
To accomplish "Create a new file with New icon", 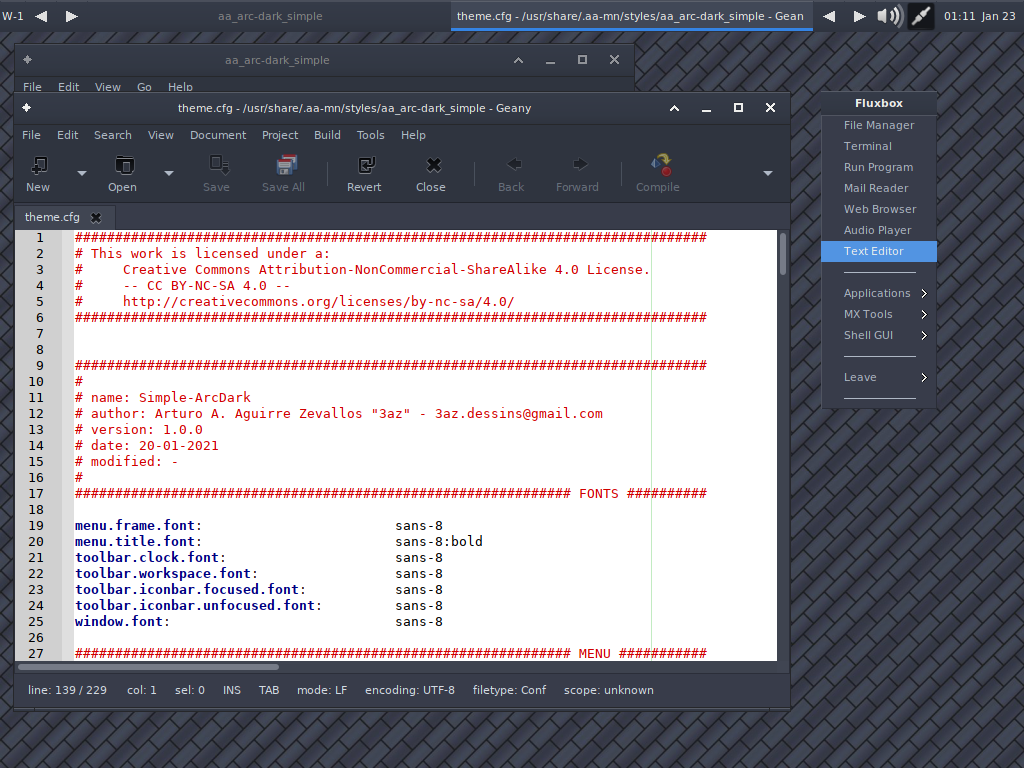I will pyautogui.click(x=39, y=166).
